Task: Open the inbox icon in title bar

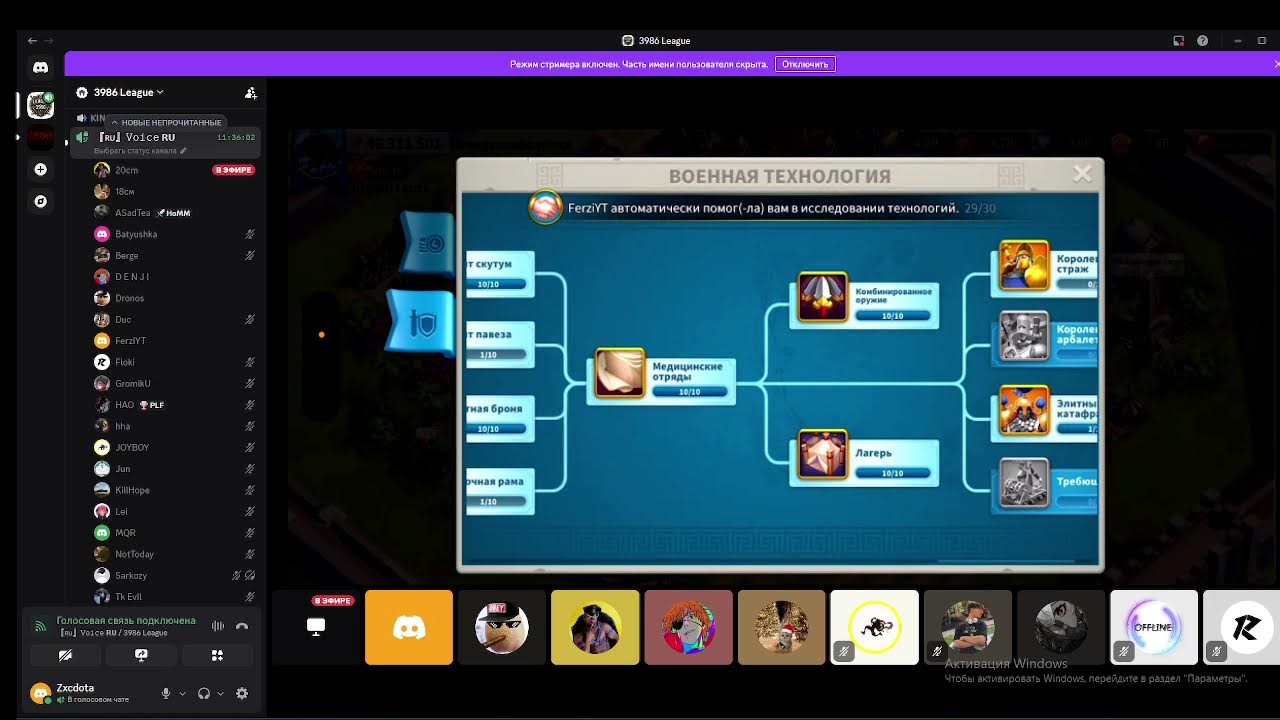Action: pos(1179,41)
